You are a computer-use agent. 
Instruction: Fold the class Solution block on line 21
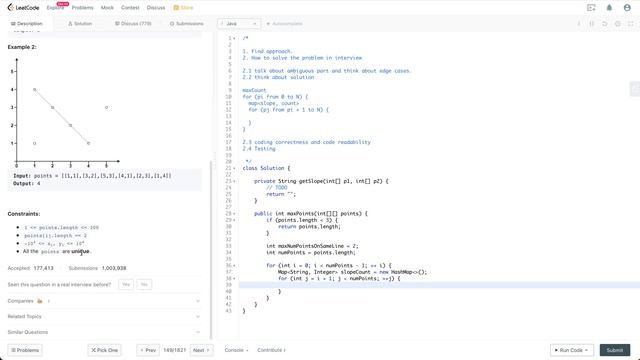[234, 168]
